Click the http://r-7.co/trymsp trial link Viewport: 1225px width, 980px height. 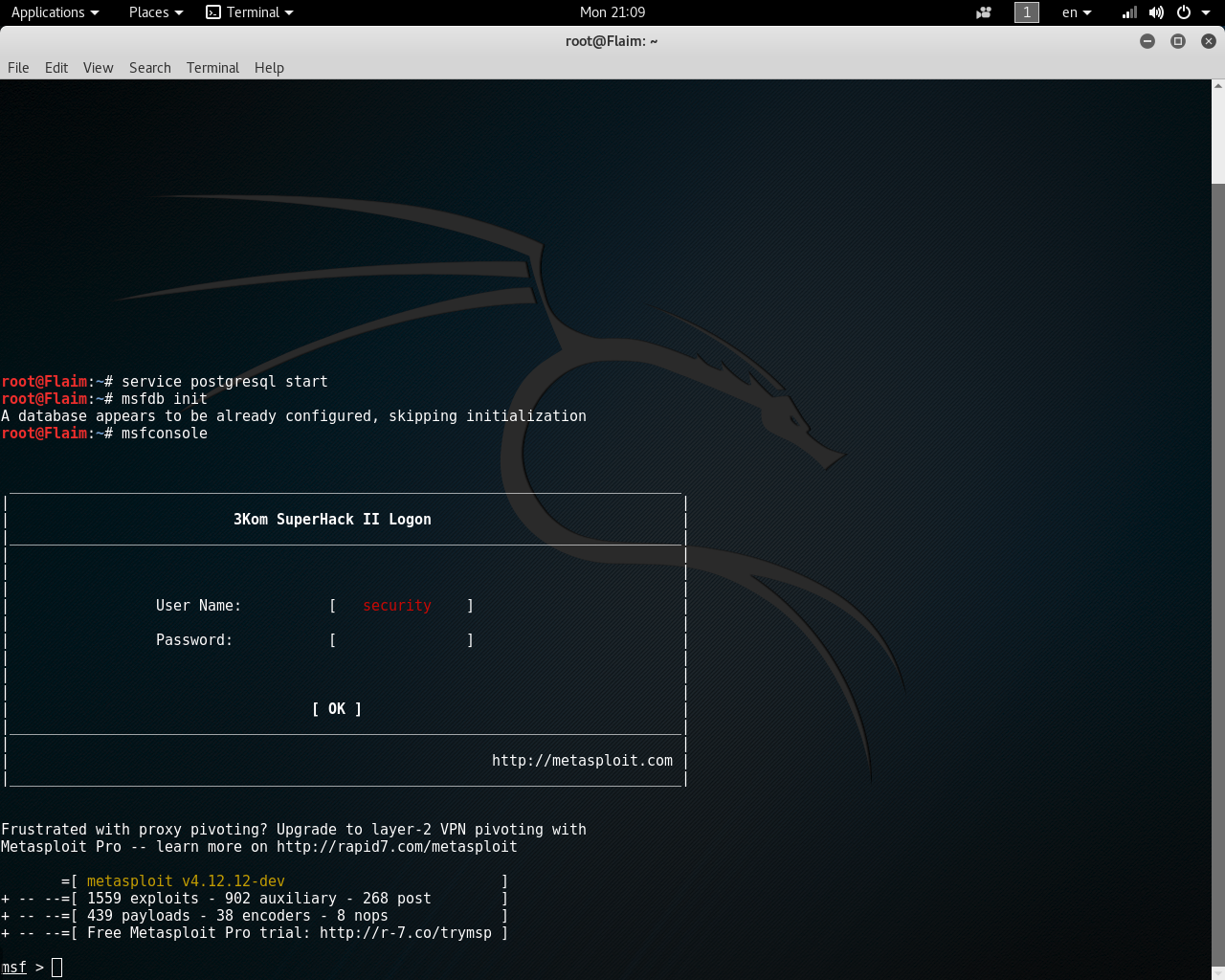click(405, 933)
